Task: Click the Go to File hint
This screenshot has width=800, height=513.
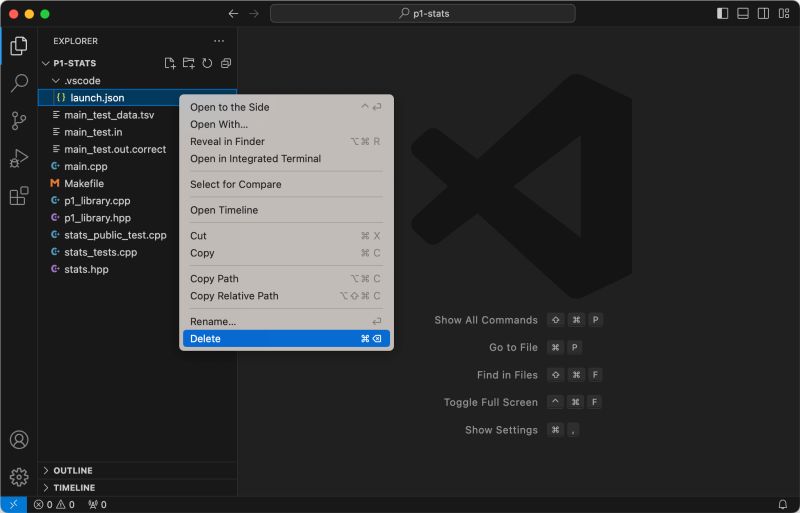Action: pyautogui.click(x=513, y=347)
